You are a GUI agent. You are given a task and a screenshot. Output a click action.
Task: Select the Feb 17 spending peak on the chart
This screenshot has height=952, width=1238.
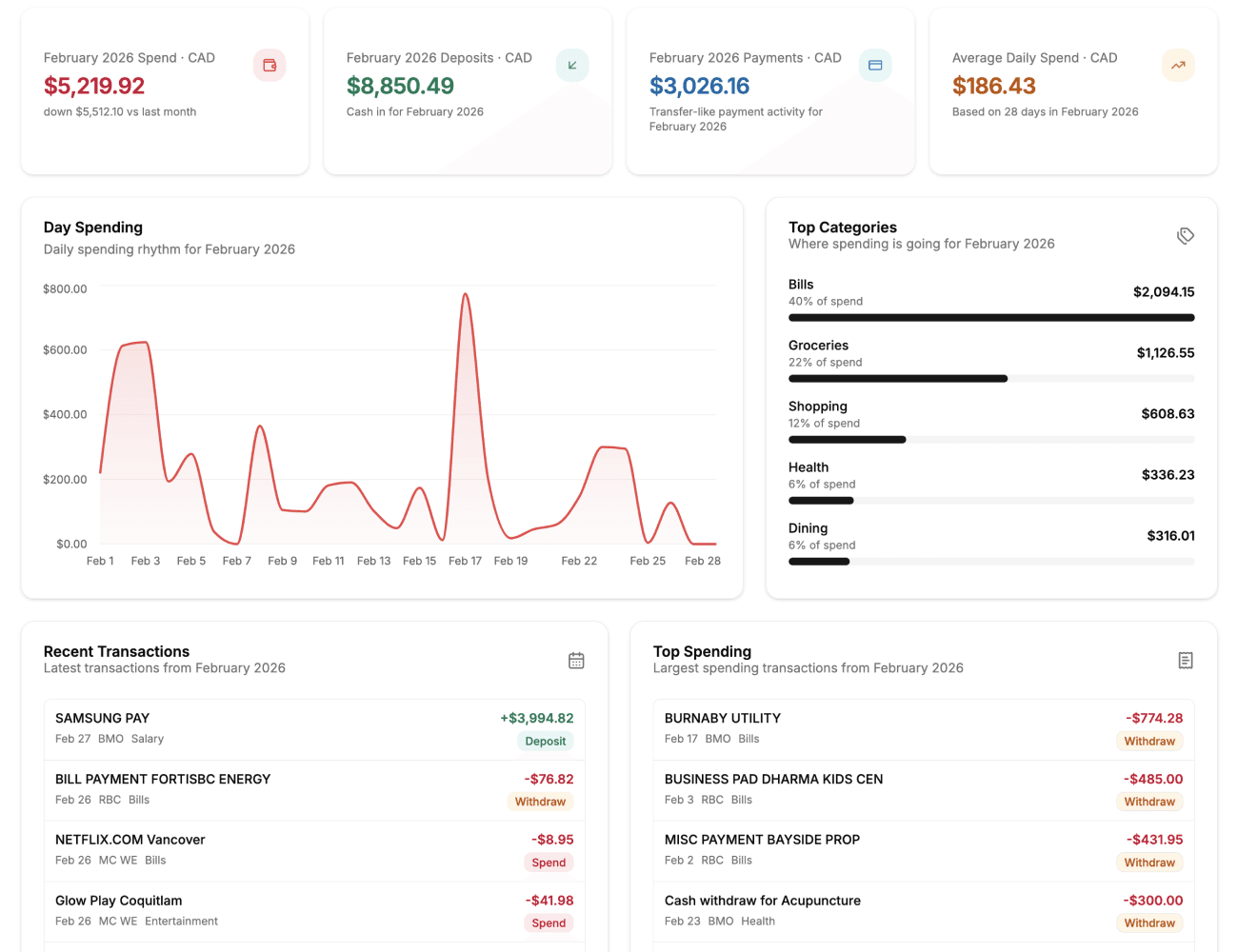[466, 295]
